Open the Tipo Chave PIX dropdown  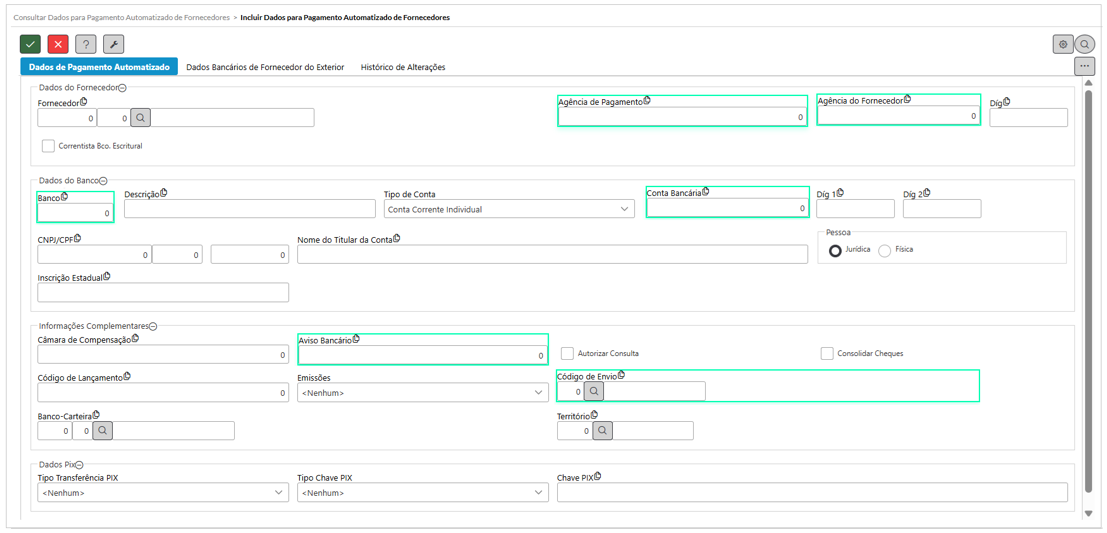(422, 493)
